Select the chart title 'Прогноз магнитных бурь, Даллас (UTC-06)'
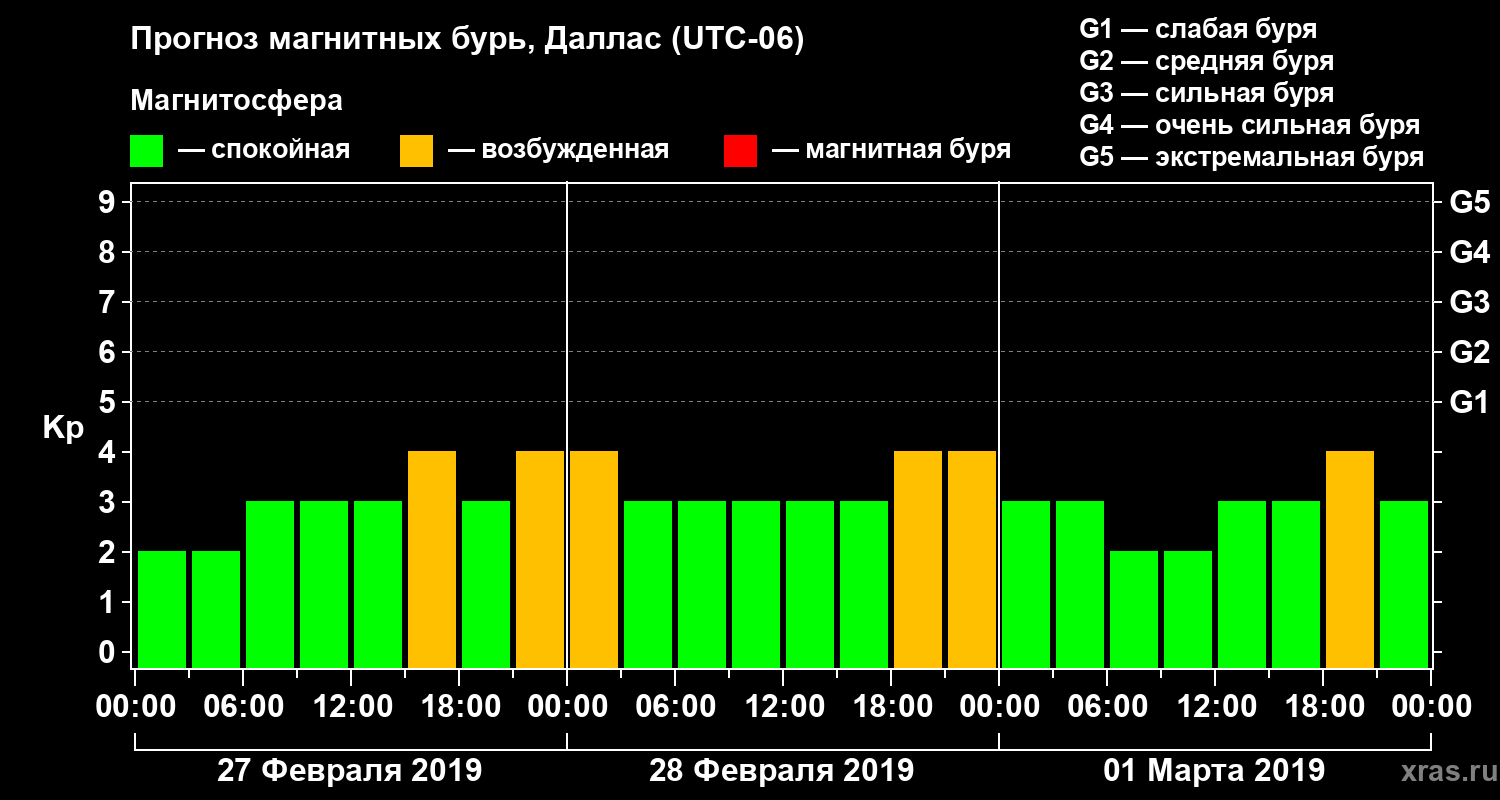Screen dimensions: 1500x800 (467, 41)
